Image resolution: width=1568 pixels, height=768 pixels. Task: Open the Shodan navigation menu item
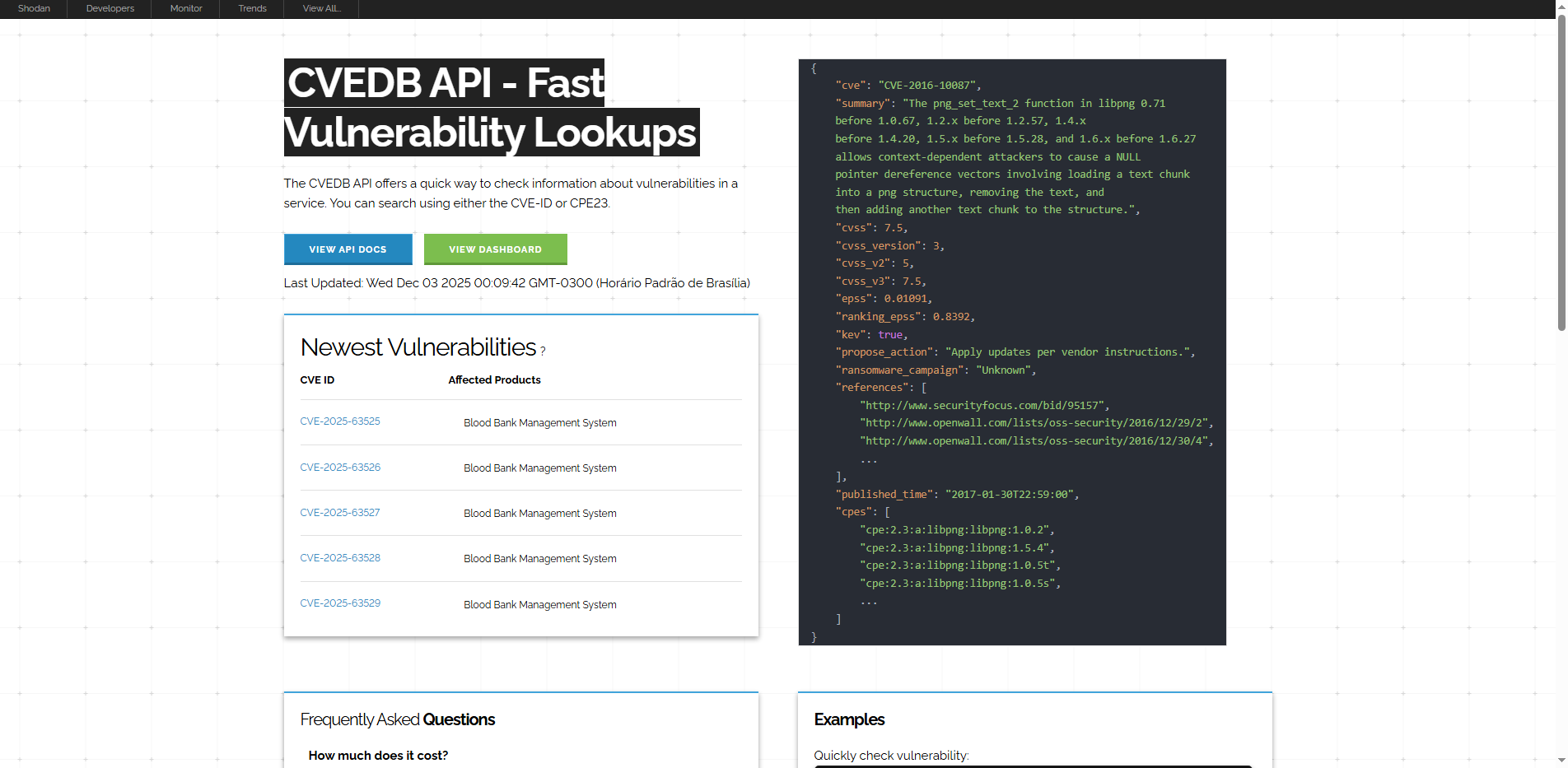(34, 8)
